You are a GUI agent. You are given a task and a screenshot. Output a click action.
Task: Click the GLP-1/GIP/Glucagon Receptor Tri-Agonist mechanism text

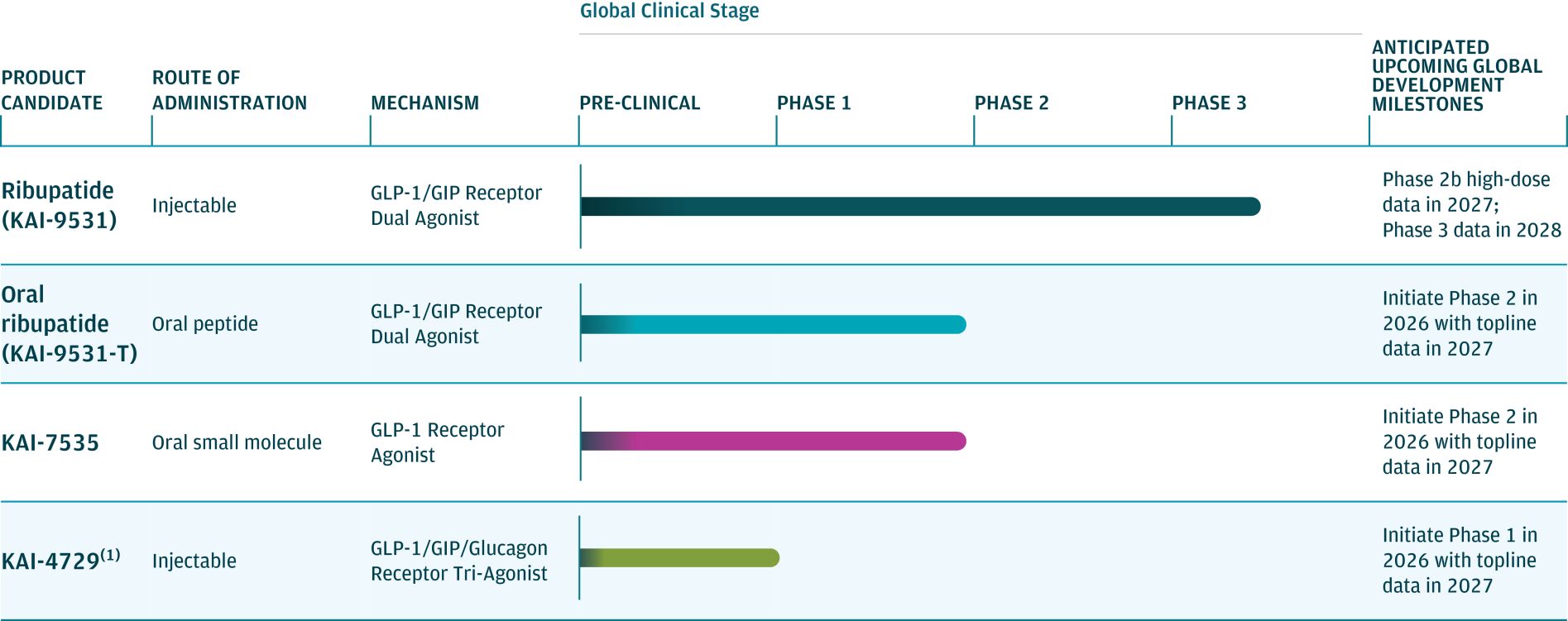point(459,561)
